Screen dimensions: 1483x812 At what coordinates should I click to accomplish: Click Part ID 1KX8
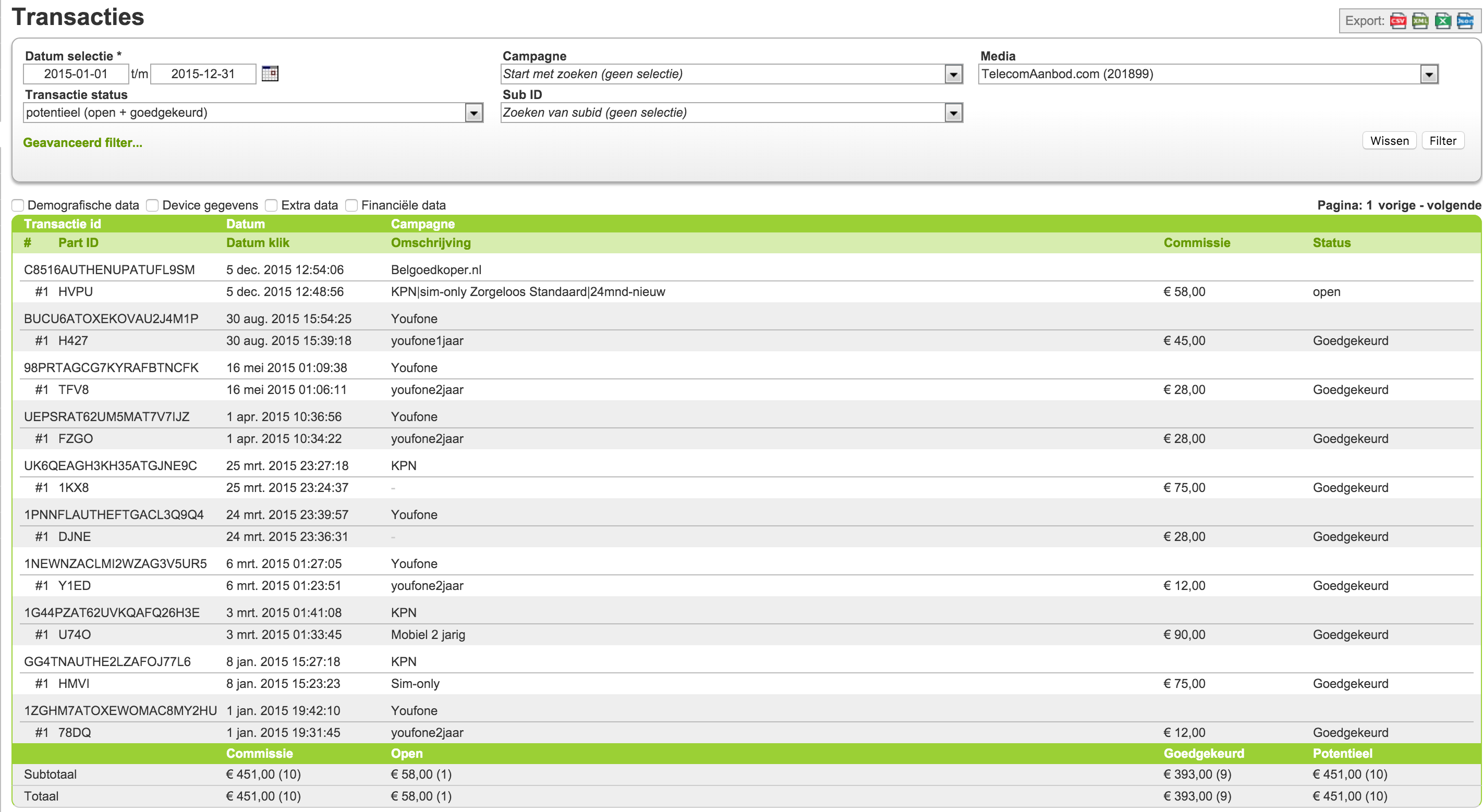click(x=74, y=487)
